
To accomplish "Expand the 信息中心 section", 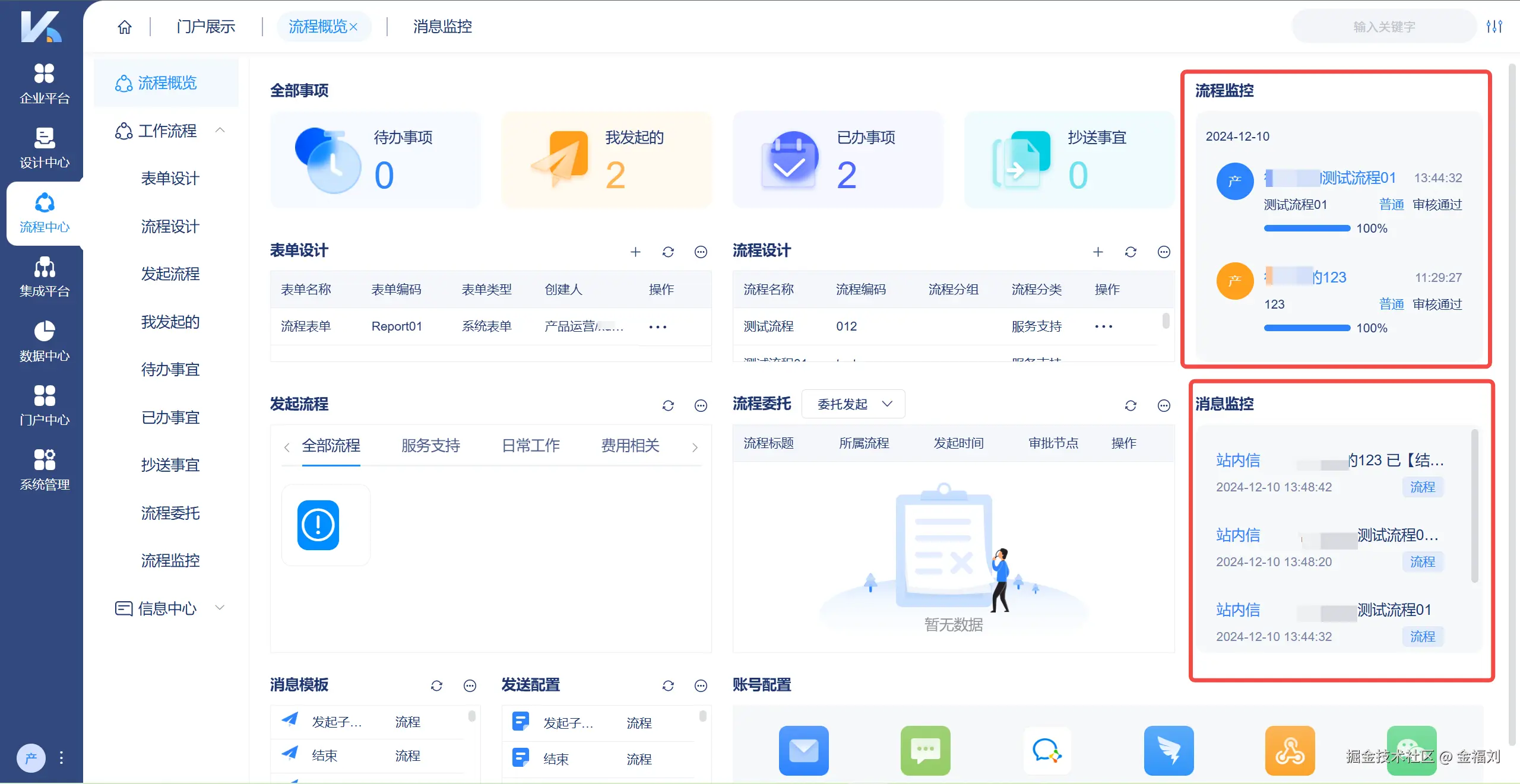I will pyautogui.click(x=220, y=607).
